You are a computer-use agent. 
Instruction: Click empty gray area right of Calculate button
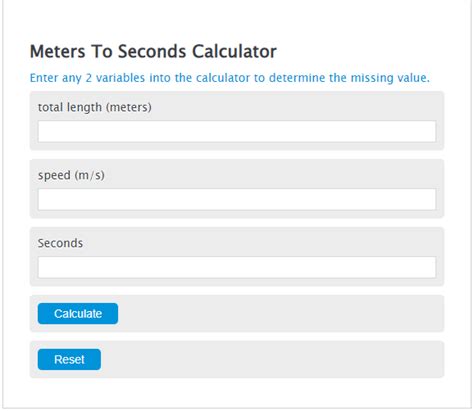[x=280, y=313]
